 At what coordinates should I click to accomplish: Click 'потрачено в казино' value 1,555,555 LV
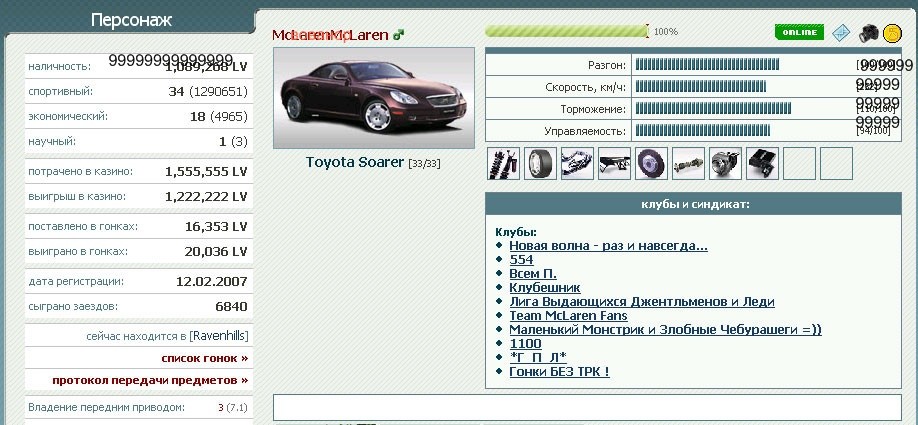206,172
